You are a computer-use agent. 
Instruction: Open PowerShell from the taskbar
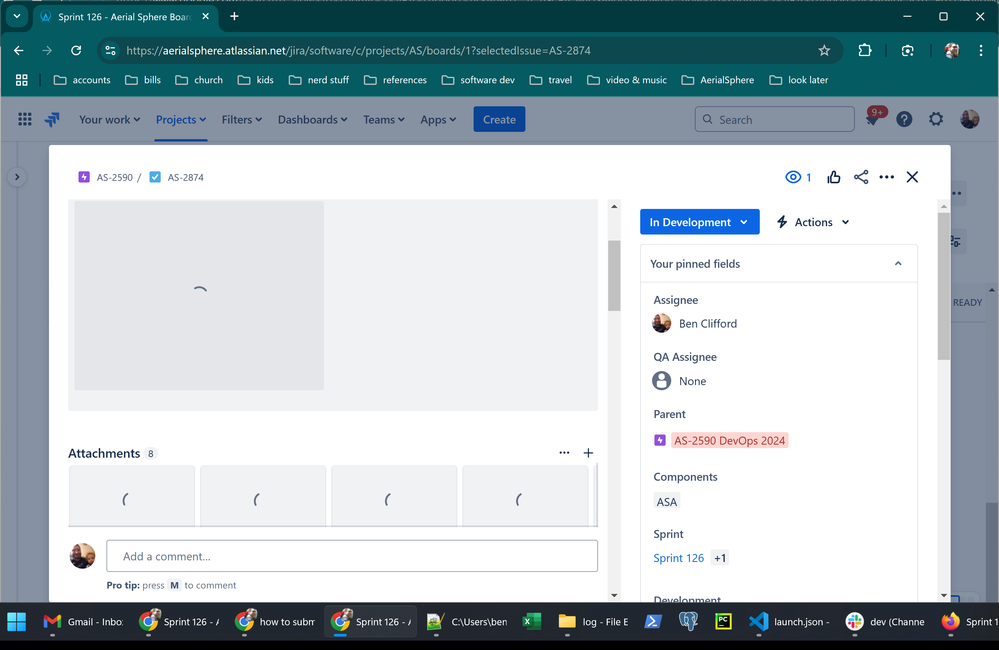tap(652, 621)
